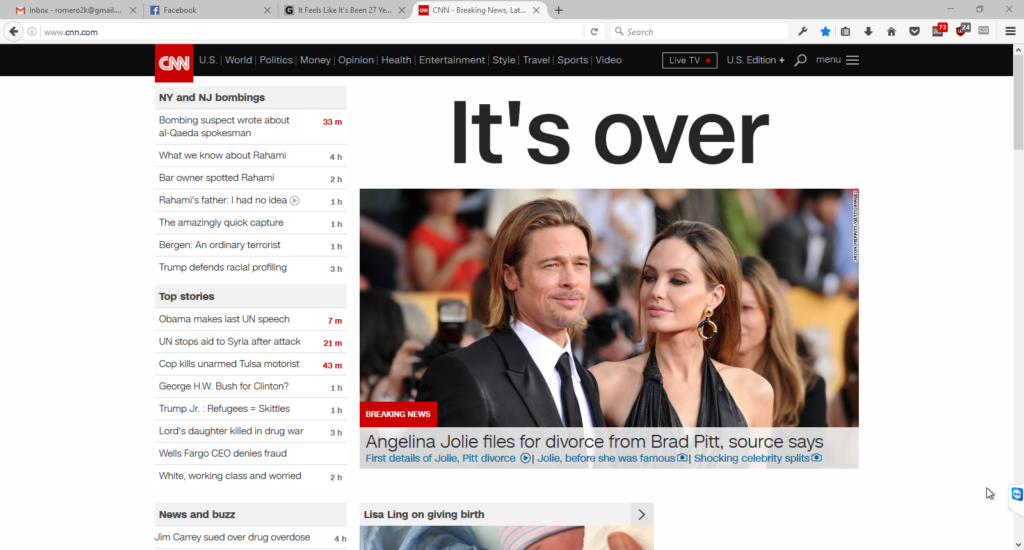Open the CNN hamburger menu

852,60
